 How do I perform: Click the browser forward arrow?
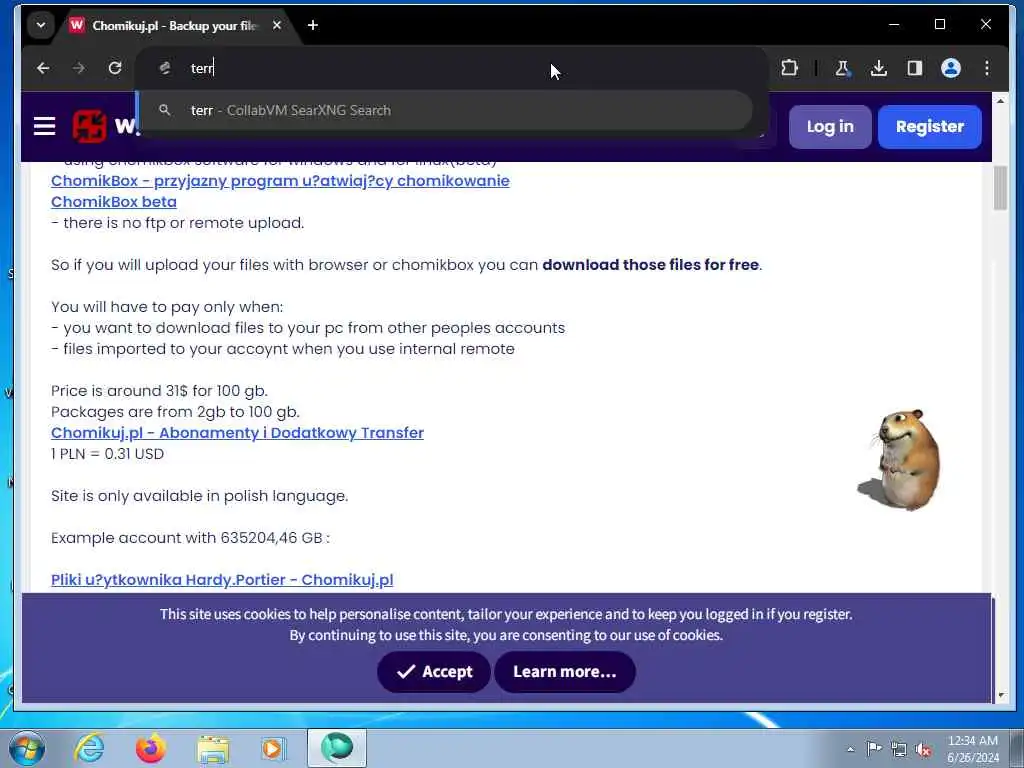tap(79, 68)
